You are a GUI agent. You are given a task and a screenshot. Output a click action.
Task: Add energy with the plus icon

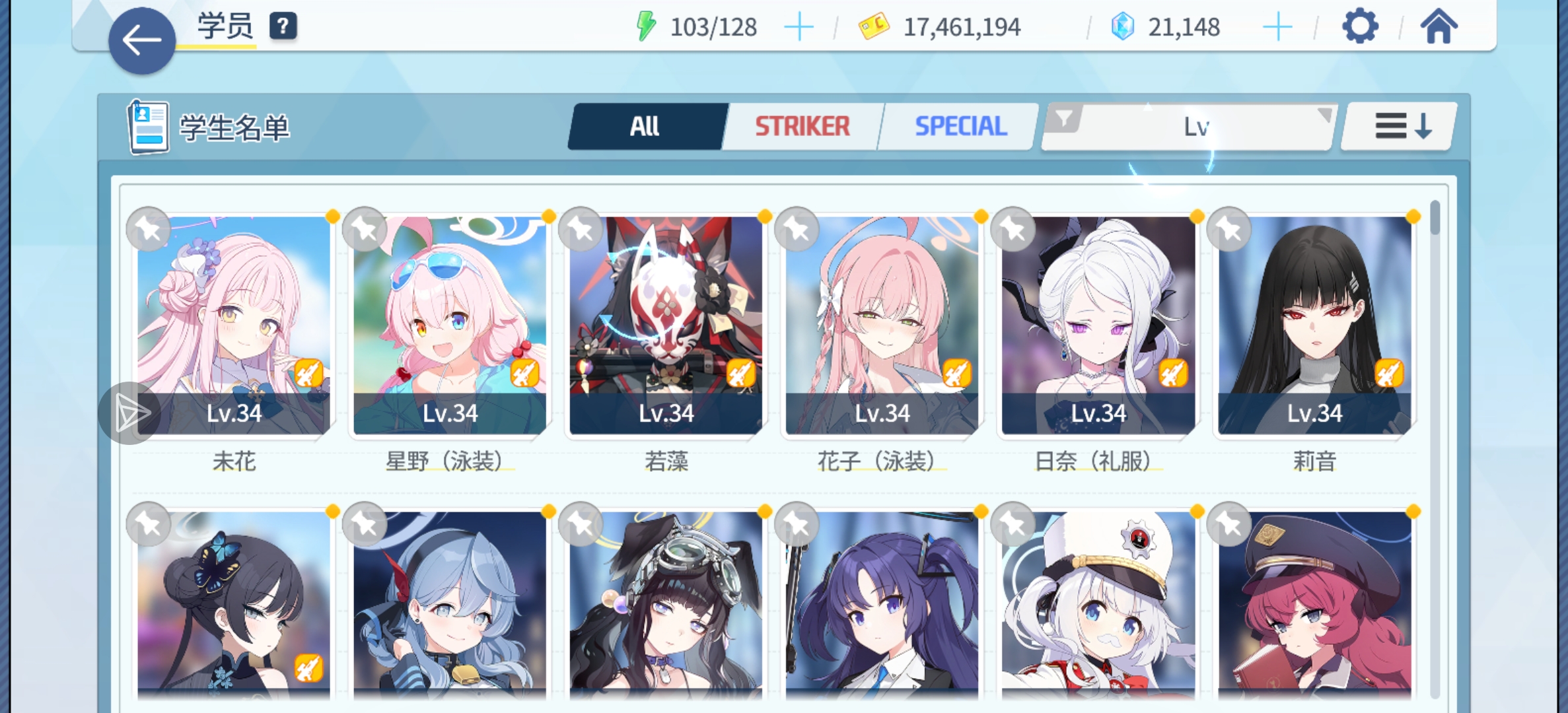(x=799, y=27)
